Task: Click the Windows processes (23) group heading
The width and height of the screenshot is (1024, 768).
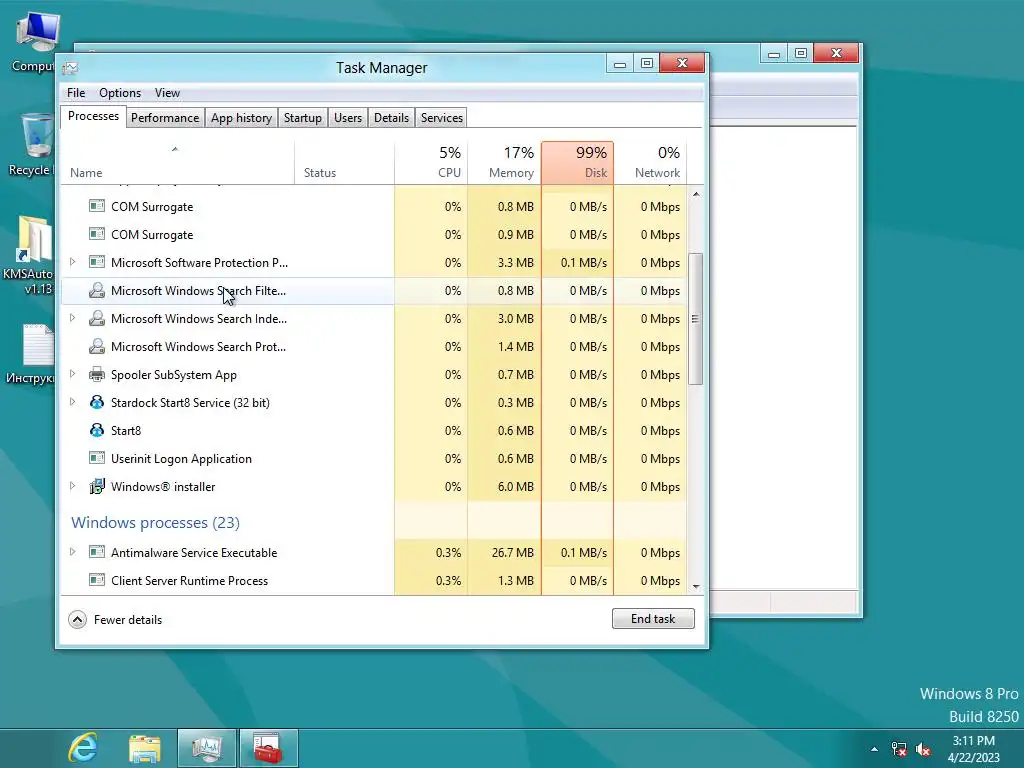Action: tap(155, 522)
